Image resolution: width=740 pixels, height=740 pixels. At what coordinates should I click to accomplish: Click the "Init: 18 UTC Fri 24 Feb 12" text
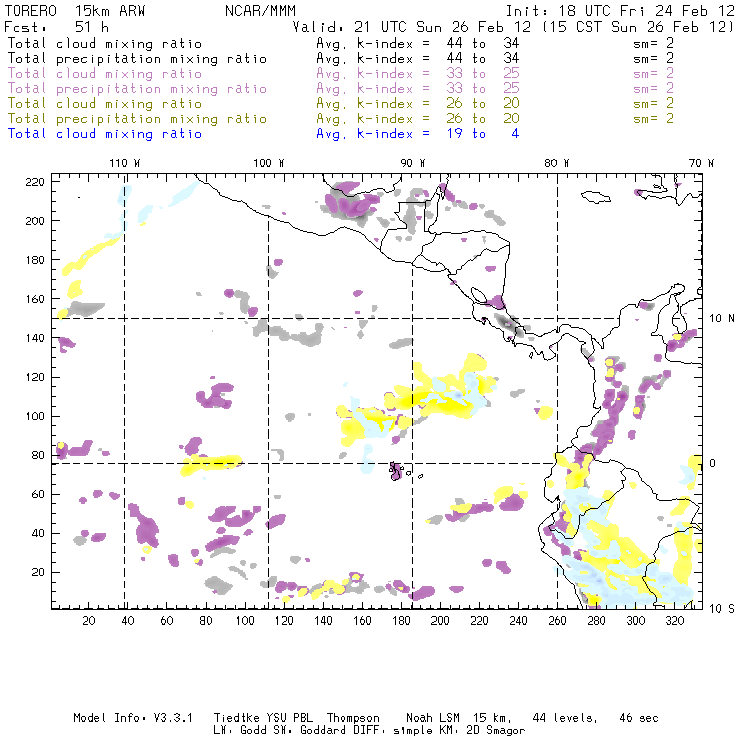[x=620, y=11]
